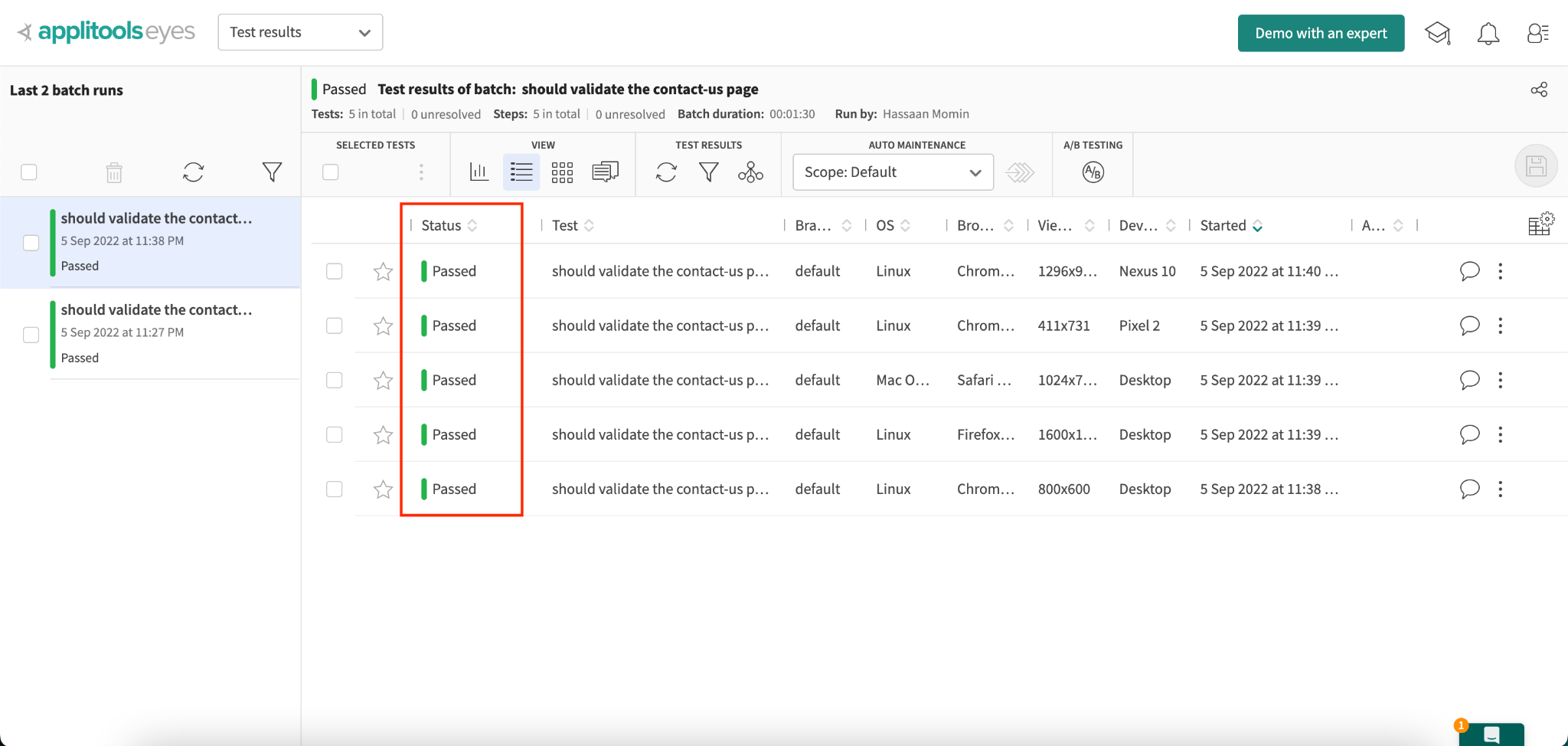Click the save floppy disk button
The width and height of the screenshot is (1568, 746).
pyautogui.click(x=1536, y=166)
